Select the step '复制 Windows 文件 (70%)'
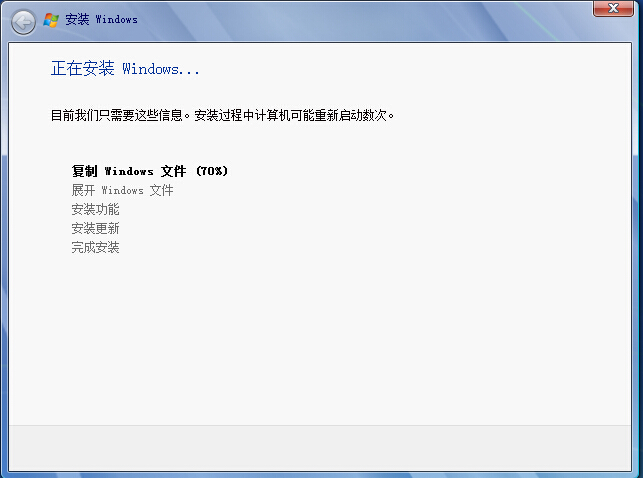This screenshot has height=478, width=643. (150, 171)
